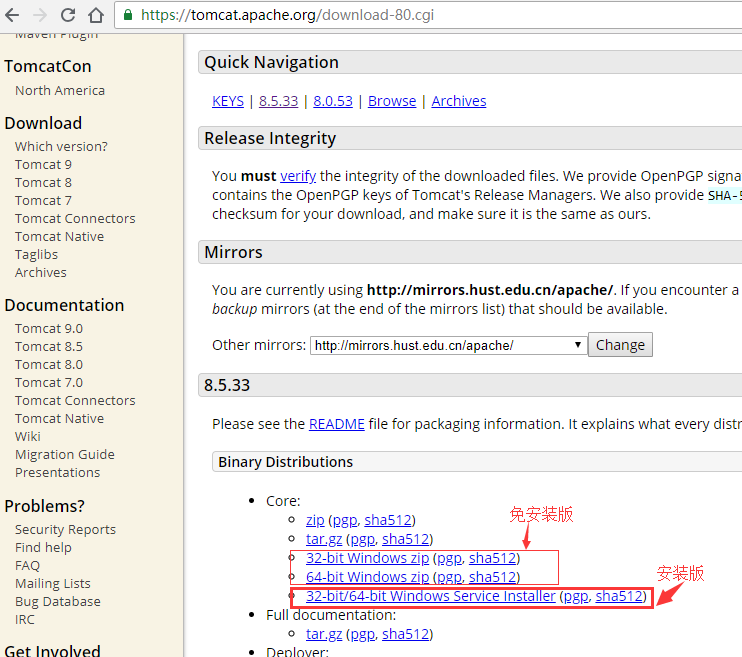742x657 pixels.
Task: Select Tomcat 9 under Download
Action: click(x=43, y=165)
